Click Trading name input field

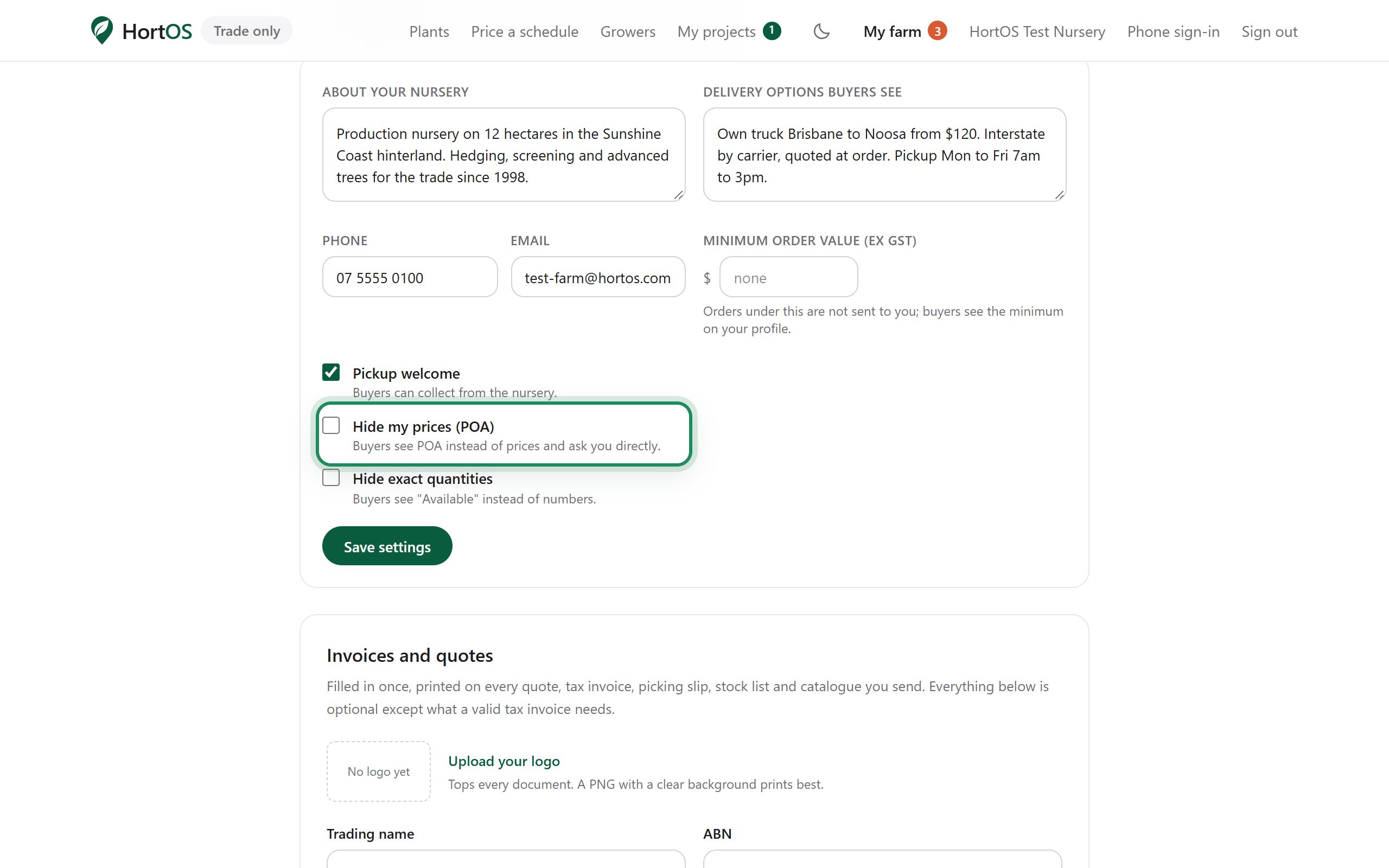[506, 859]
